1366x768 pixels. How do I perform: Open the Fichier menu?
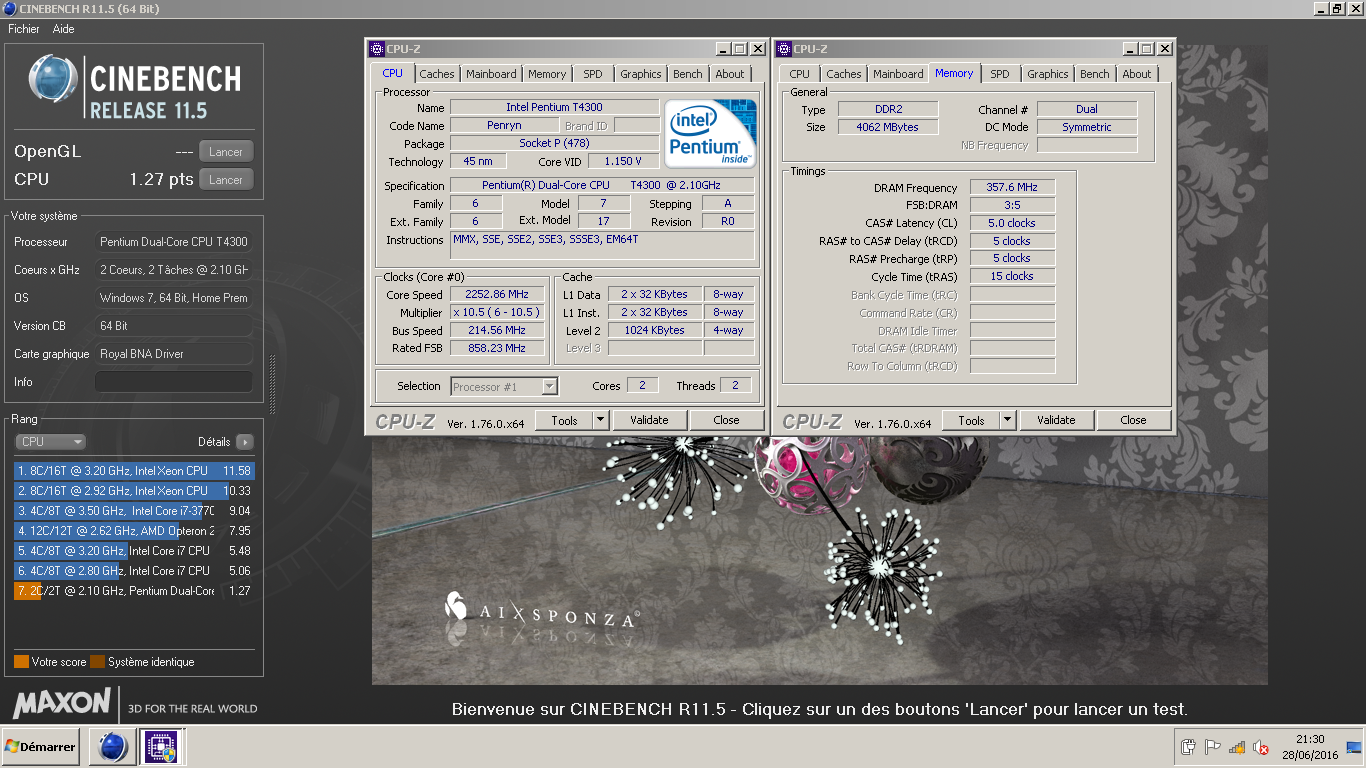click(24, 29)
